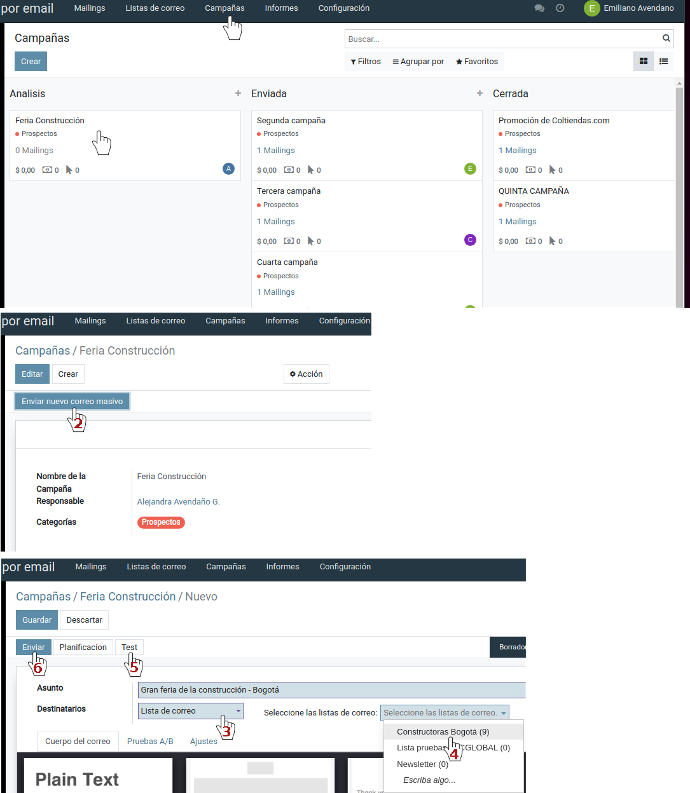Open the Ajustes tab

[203, 741]
